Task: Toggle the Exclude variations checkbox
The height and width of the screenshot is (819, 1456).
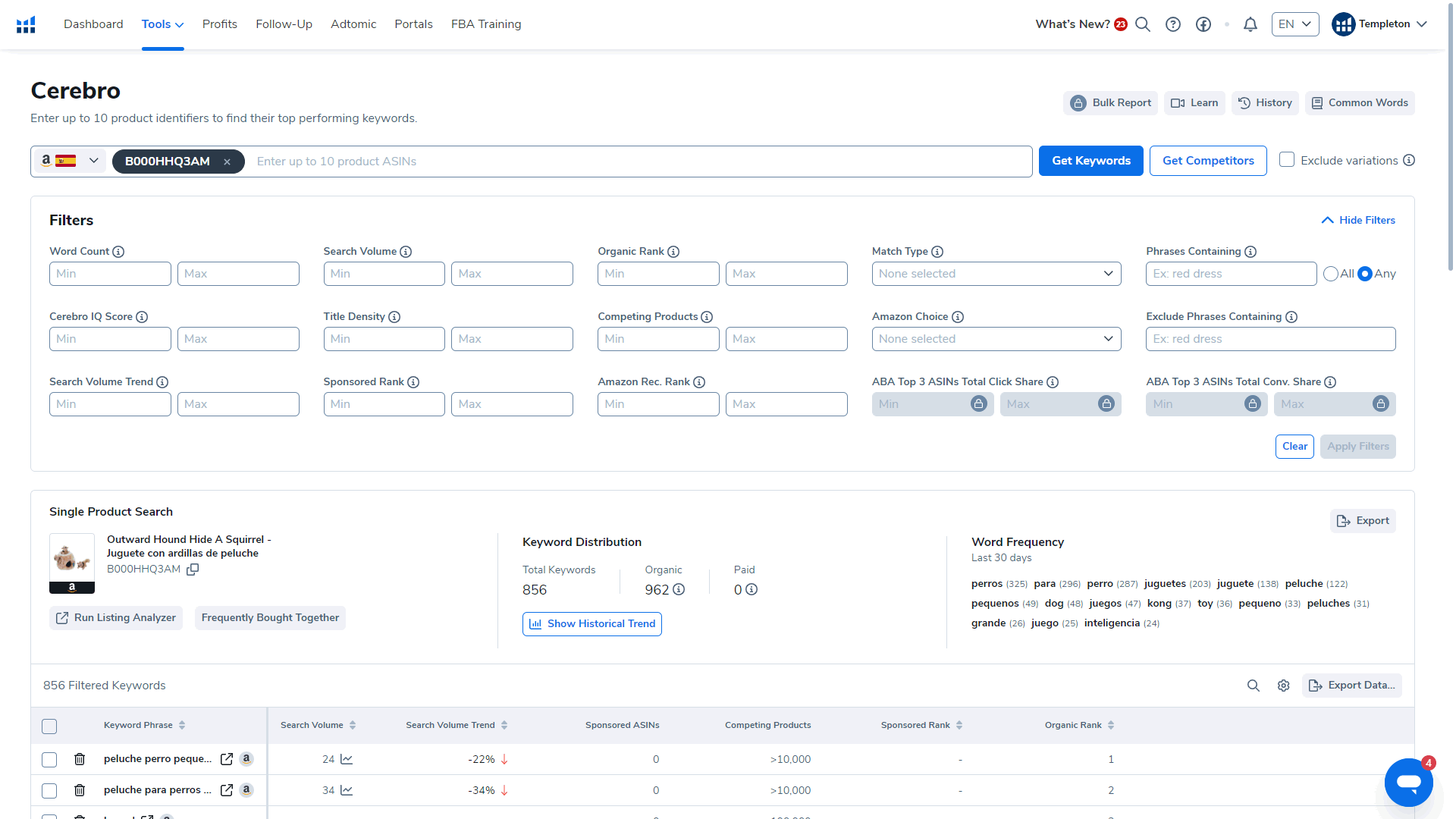Action: 1287,160
